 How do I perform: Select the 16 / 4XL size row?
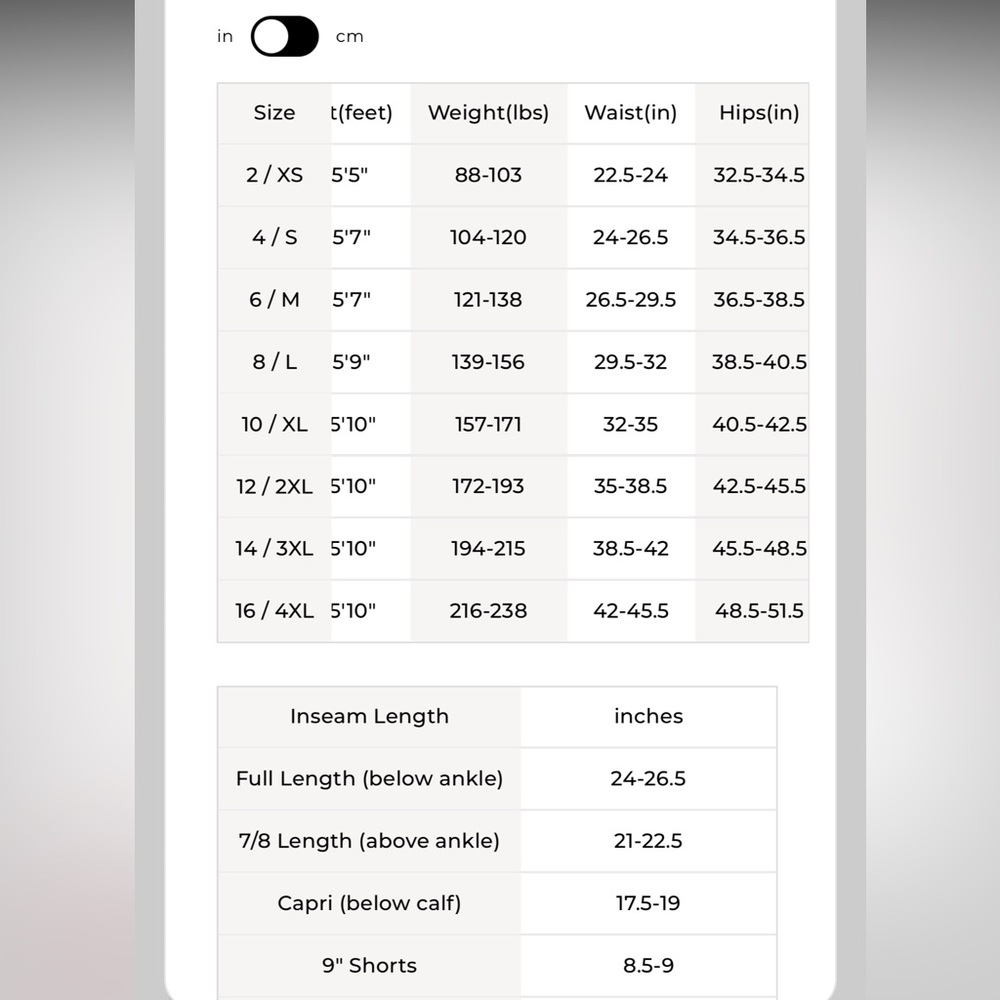tap(513, 611)
